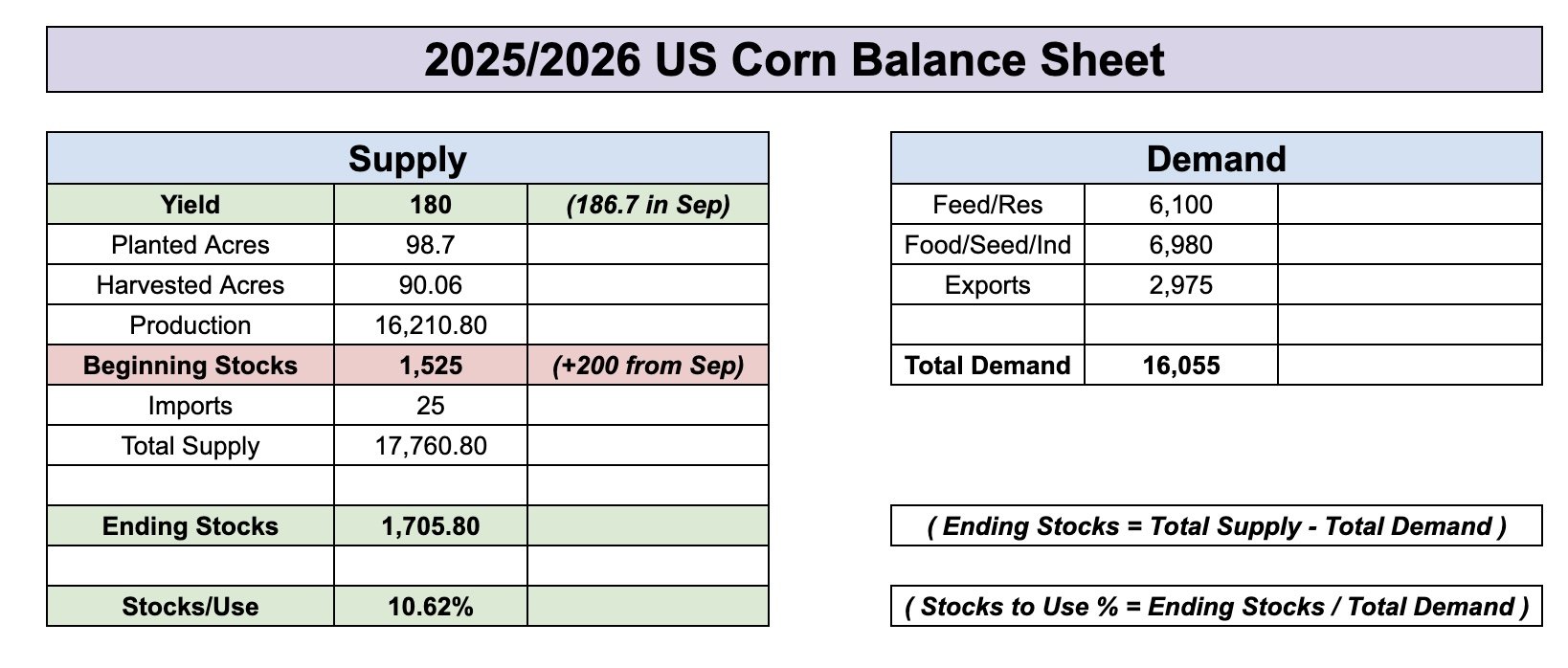Click the Imports value cell 25
Viewport: 1568px width, 668px height.
point(431,406)
